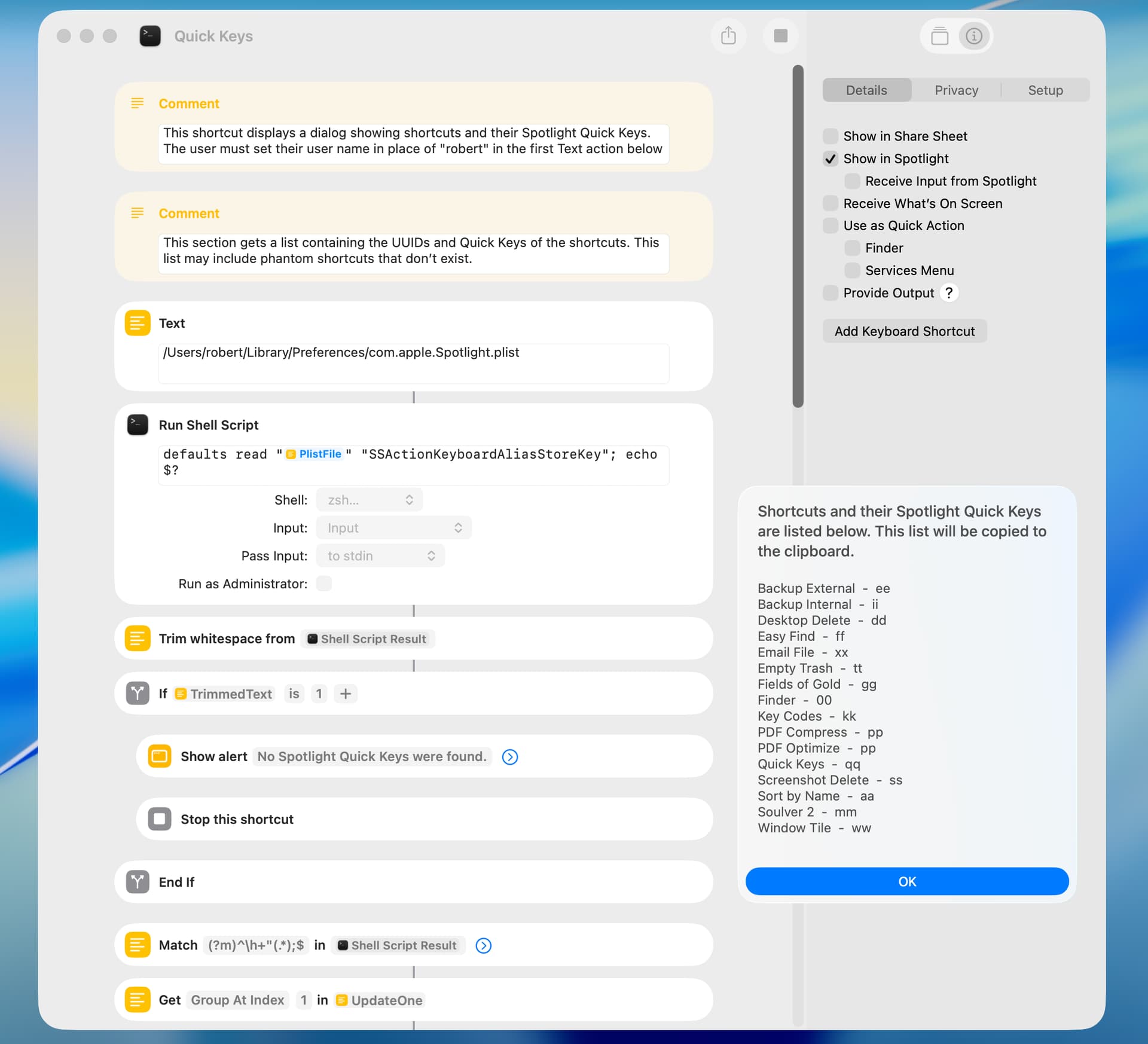Expand Show alert options chevron
Screen dimensions: 1148x1044
point(509,757)
